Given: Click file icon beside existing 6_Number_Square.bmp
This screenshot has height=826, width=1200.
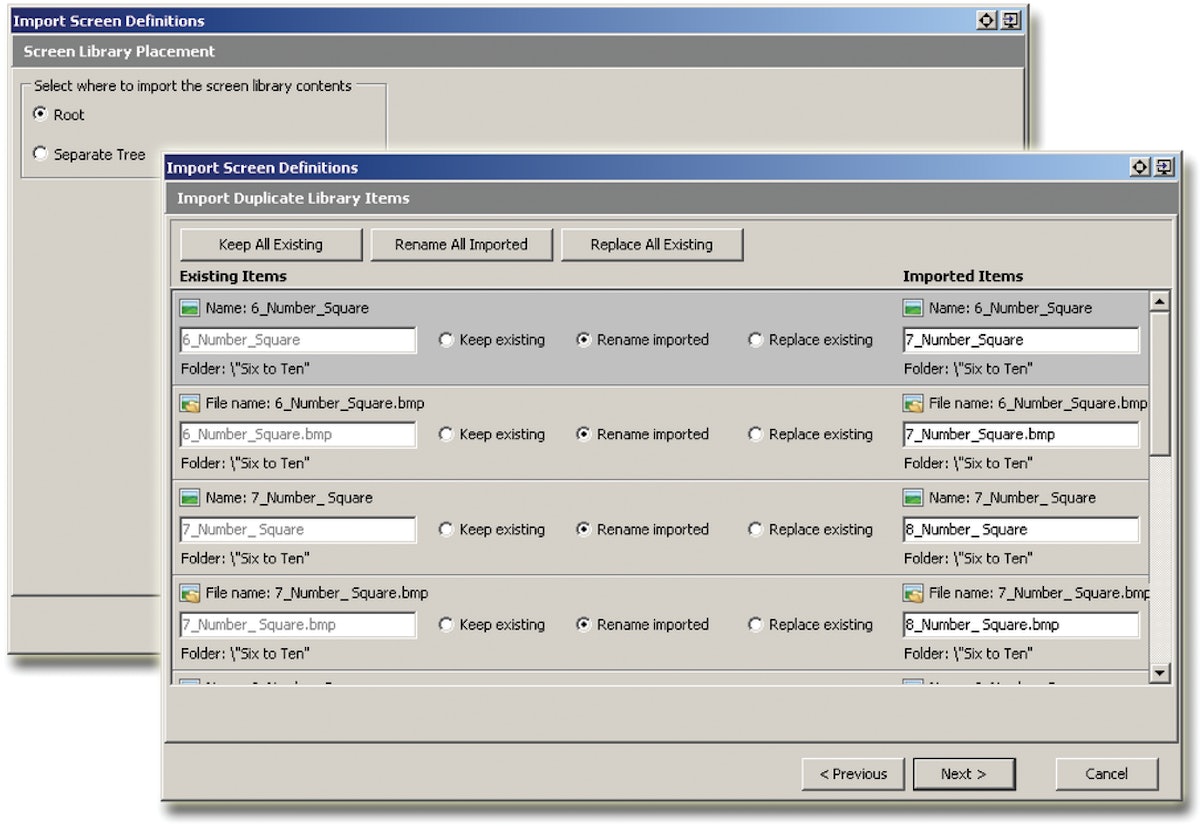Looking at the screenshot, I should 190,403.
